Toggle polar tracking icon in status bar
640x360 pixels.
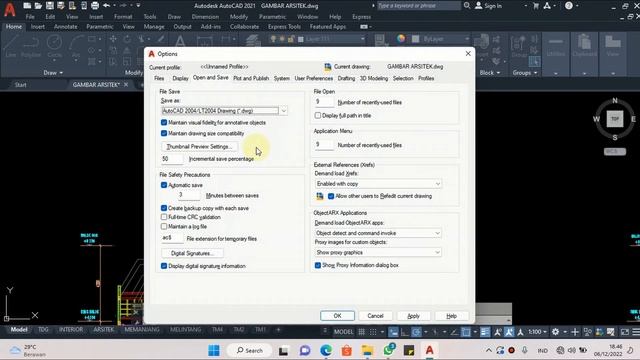[416, 332]
